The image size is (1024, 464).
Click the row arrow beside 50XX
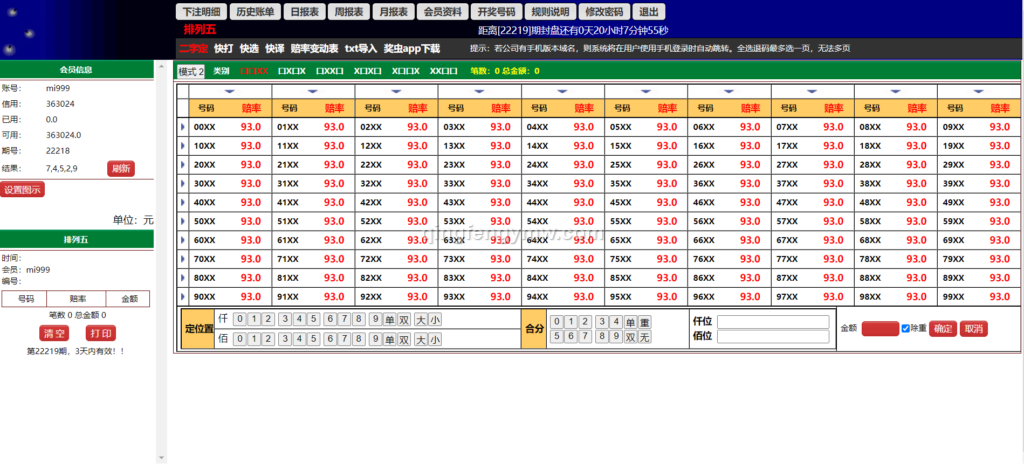pyautogui.click(x=183, y=221)
